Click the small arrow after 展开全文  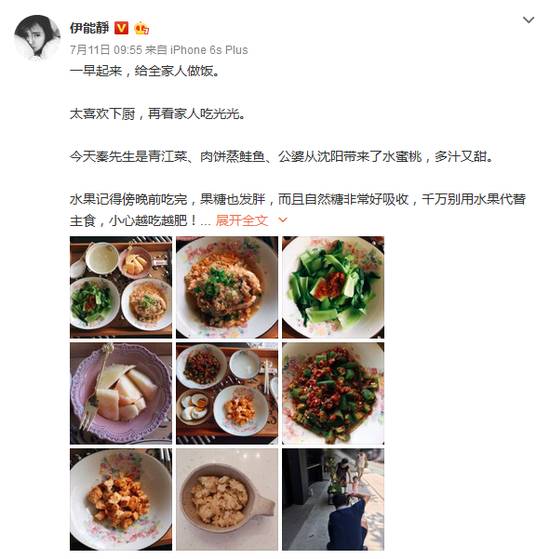[282, 220]
